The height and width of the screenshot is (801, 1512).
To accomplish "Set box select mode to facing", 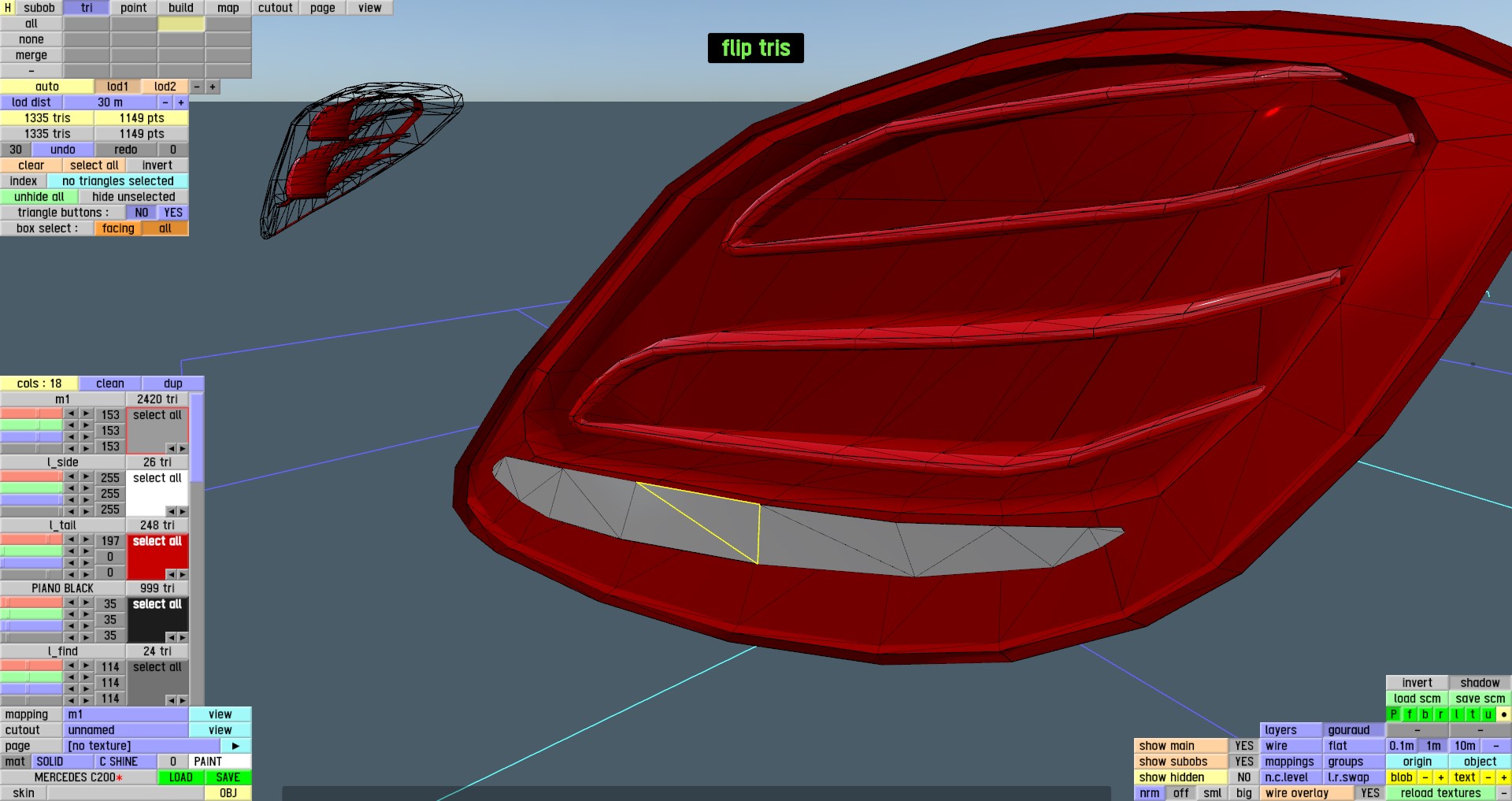I will pyautogui.click(x=118, y=228).
